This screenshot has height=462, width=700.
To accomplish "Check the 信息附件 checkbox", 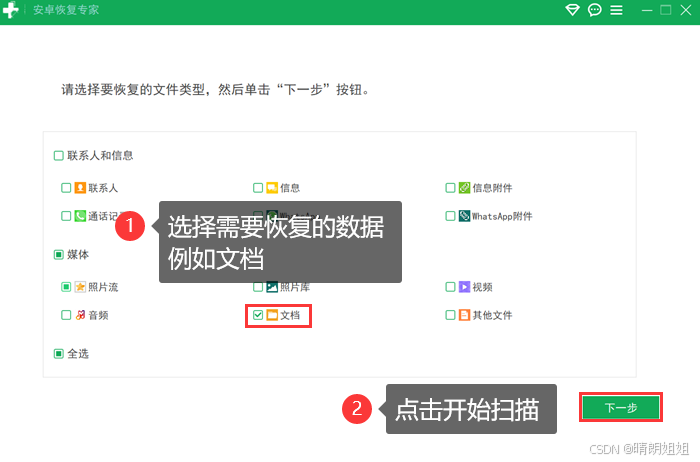I will [x=450, y=188].
